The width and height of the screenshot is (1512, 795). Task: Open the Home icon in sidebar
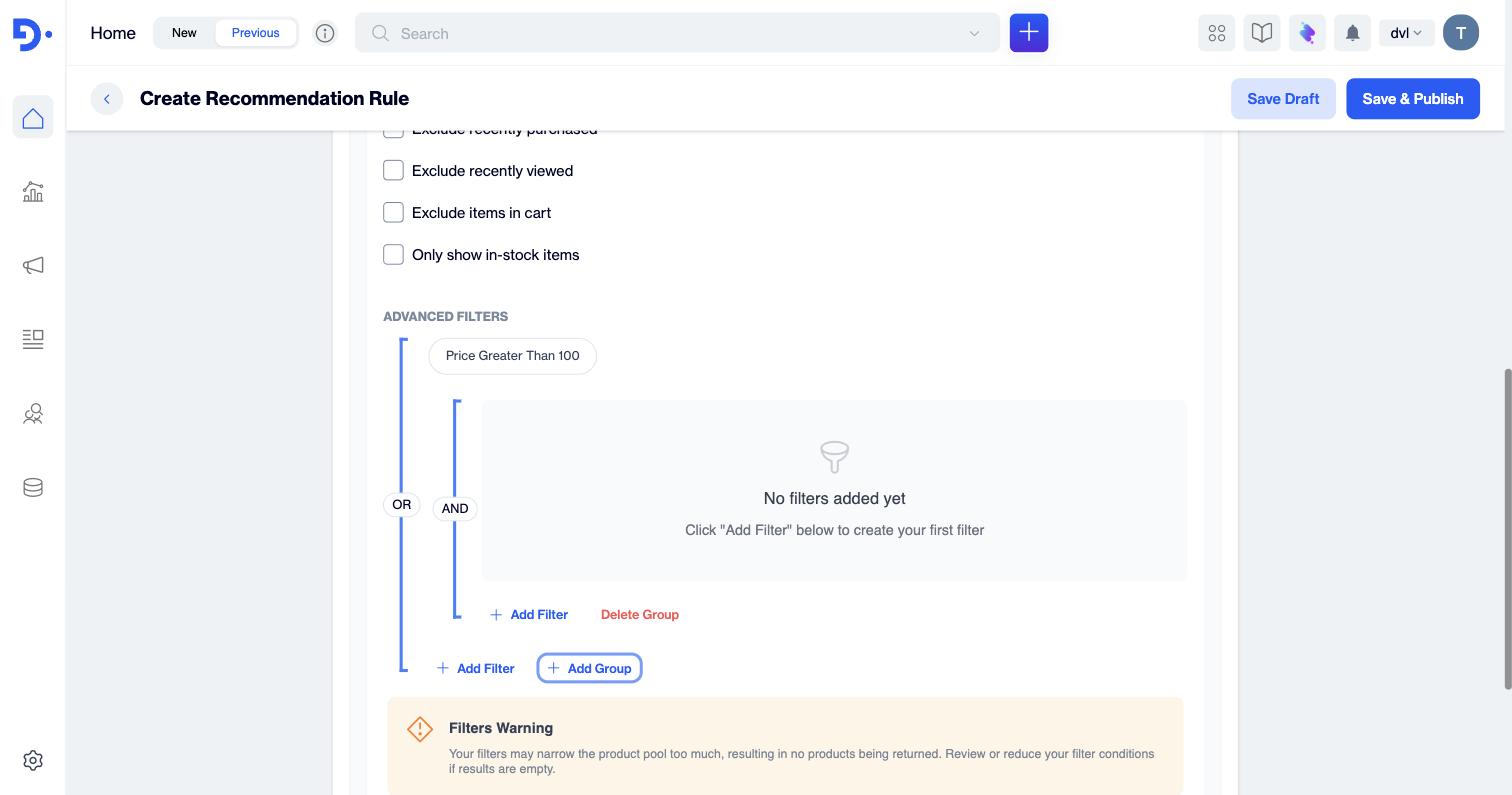pos(33,118)
